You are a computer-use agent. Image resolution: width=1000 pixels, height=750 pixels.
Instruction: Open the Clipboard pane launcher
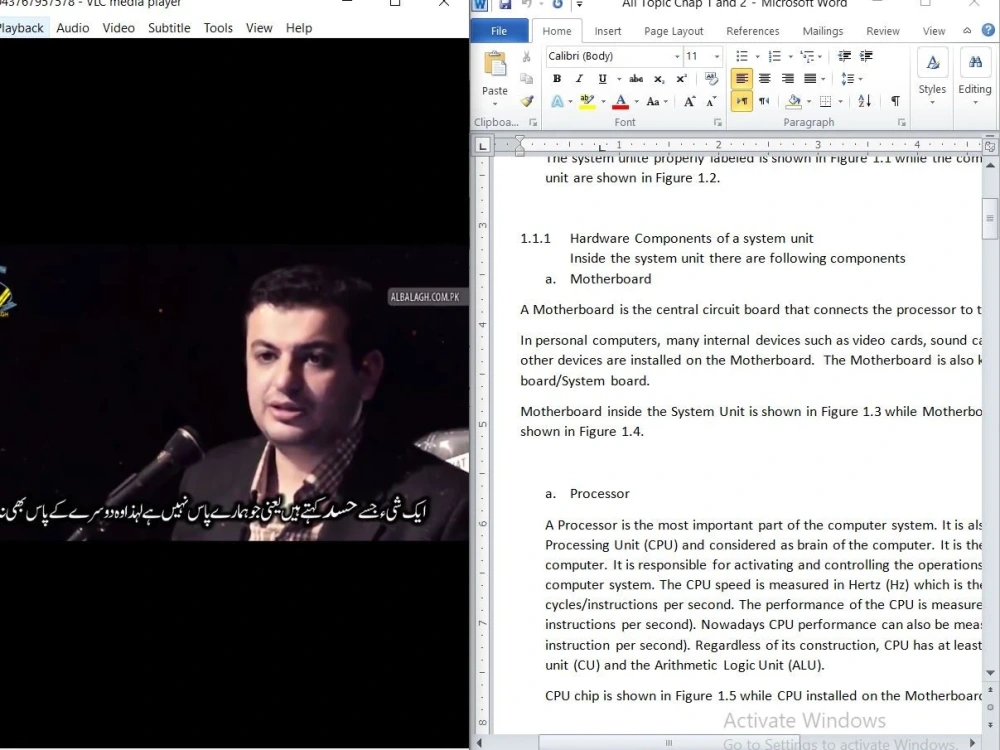coord(533,122)
